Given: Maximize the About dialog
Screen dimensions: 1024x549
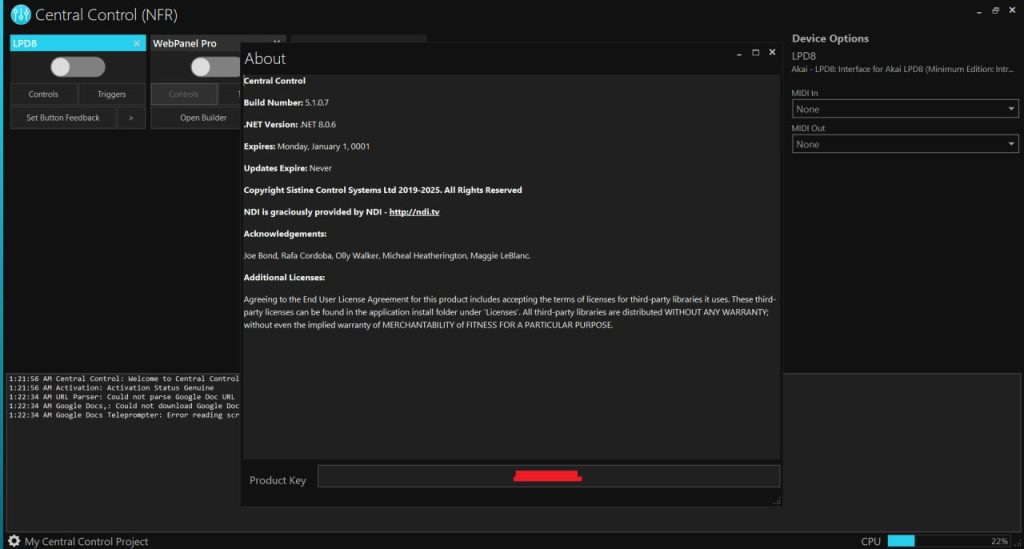Looking at the screenshot, I should 756,53.
